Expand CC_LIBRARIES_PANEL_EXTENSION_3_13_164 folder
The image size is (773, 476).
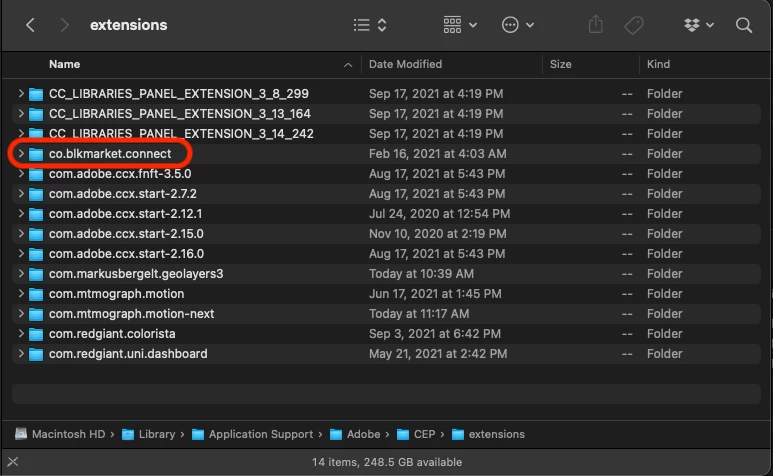[x=21, y=113]
